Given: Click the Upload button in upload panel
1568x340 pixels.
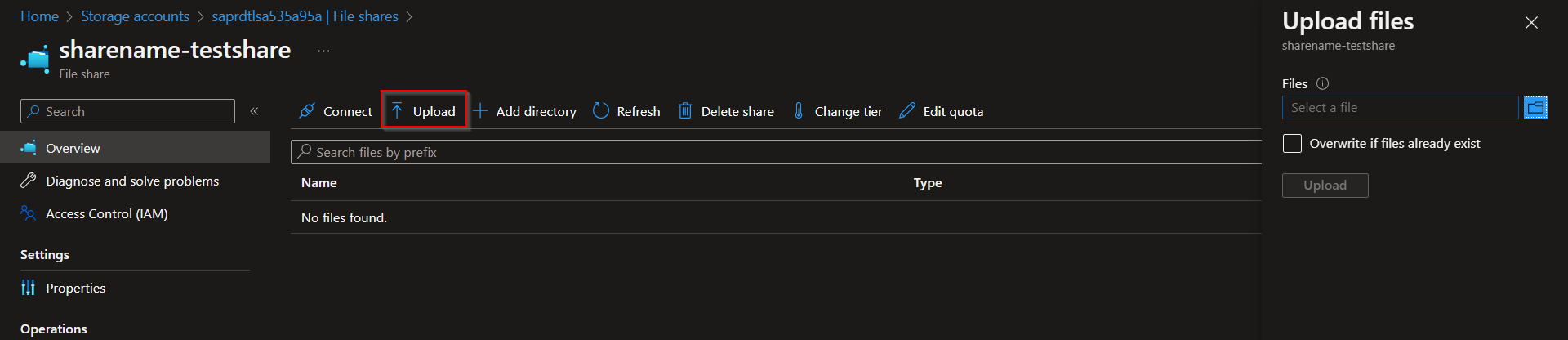Looking at the screenshot, I should (x=1325, y=186).
